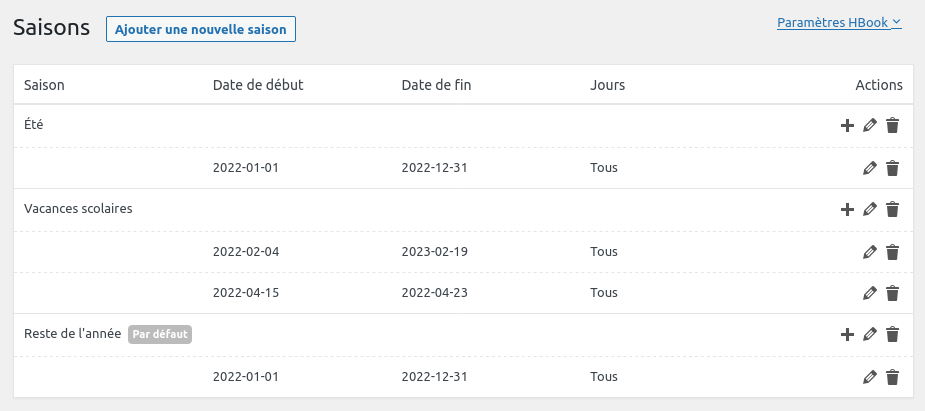Screen dimensions: 925x411
Task: Delete the Vacances scolaires season
Action: click(893, 209)
